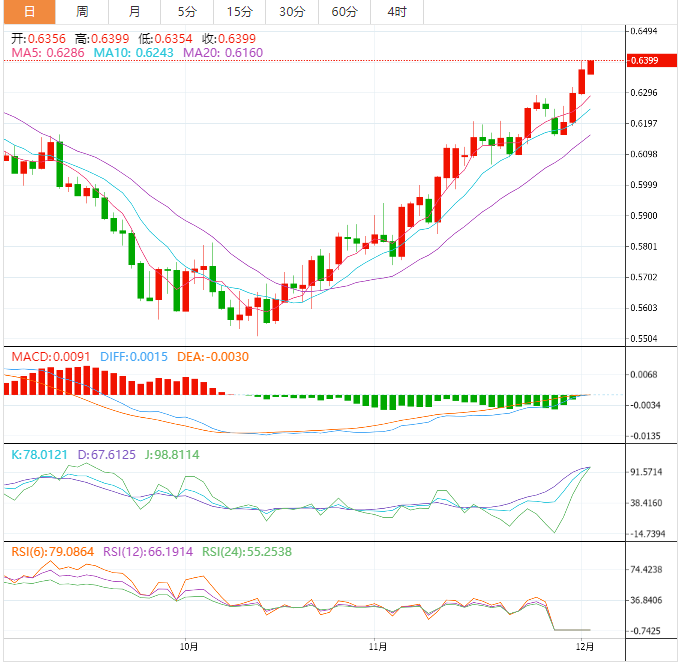Image resolution: width=681 pixels, height=670 pixels.
Task: Open the 5分 interval tab
Action: [x=187, y=12]
